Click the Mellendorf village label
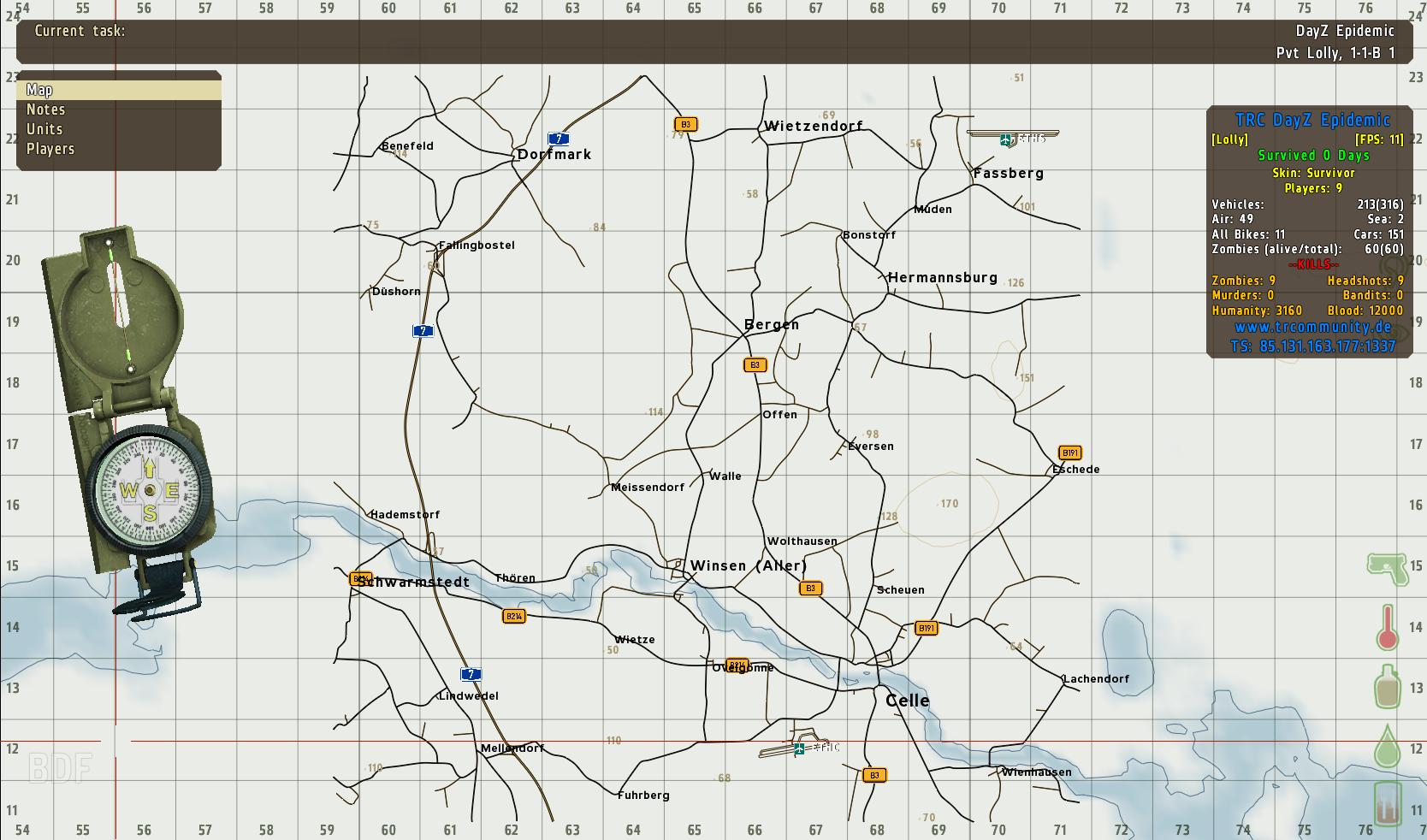 coord(512,748)
